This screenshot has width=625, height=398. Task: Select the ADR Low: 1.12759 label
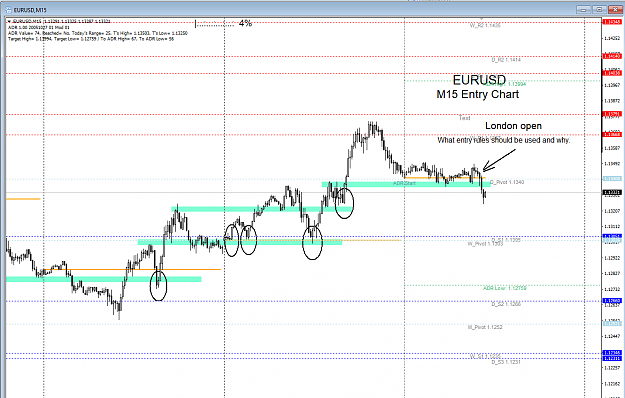(x=505, y=288)
